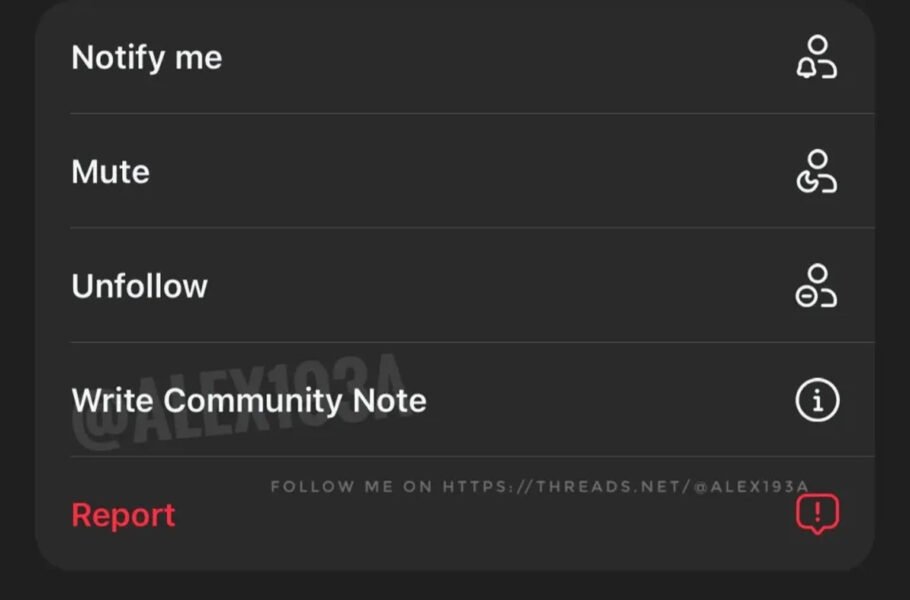
Task: Click the person-minus Unfollow icon
Action: [816, 286]
